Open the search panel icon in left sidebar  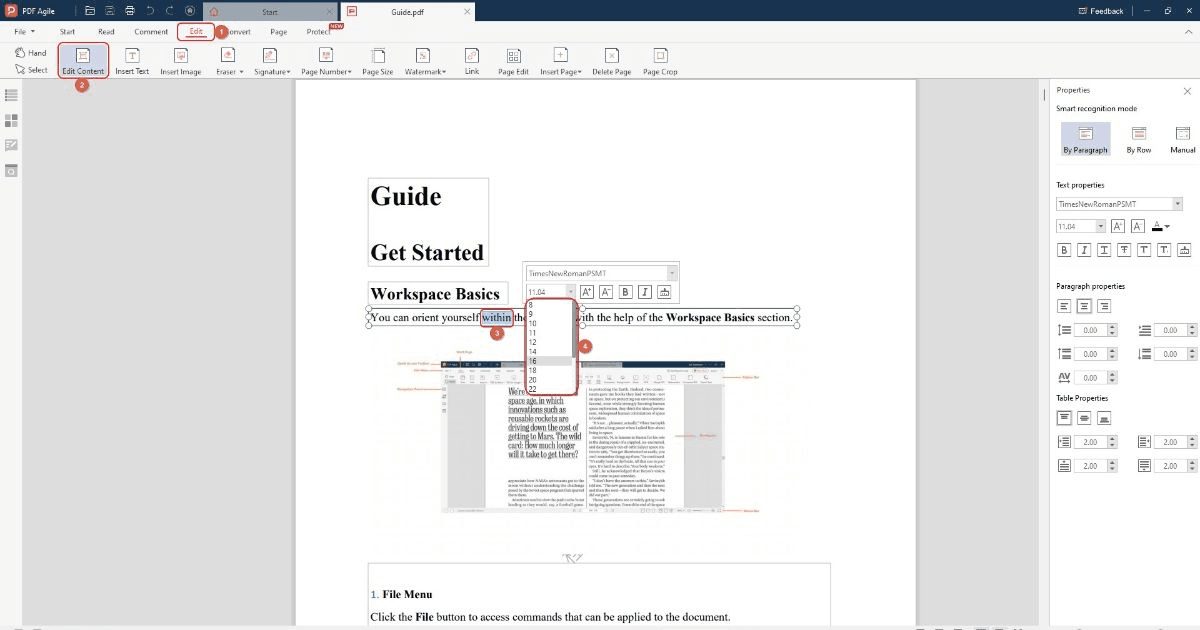[11, 171]
